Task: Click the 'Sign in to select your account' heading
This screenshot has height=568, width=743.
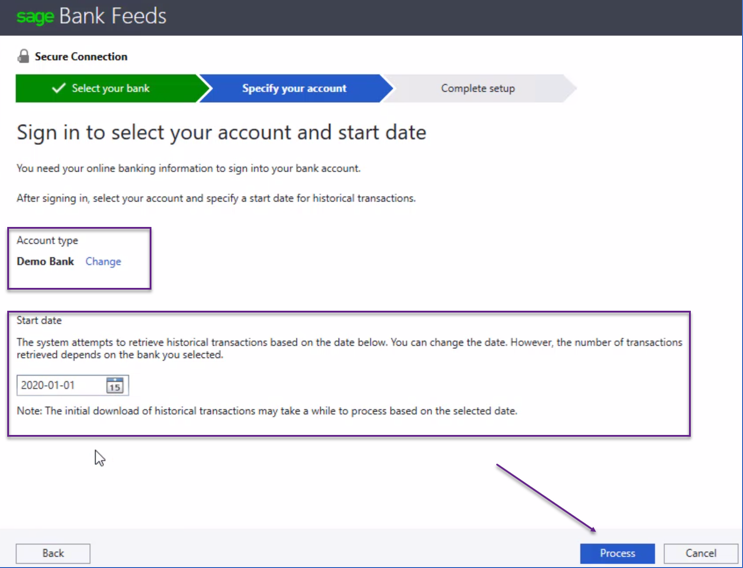Action: tap(221, 133)
